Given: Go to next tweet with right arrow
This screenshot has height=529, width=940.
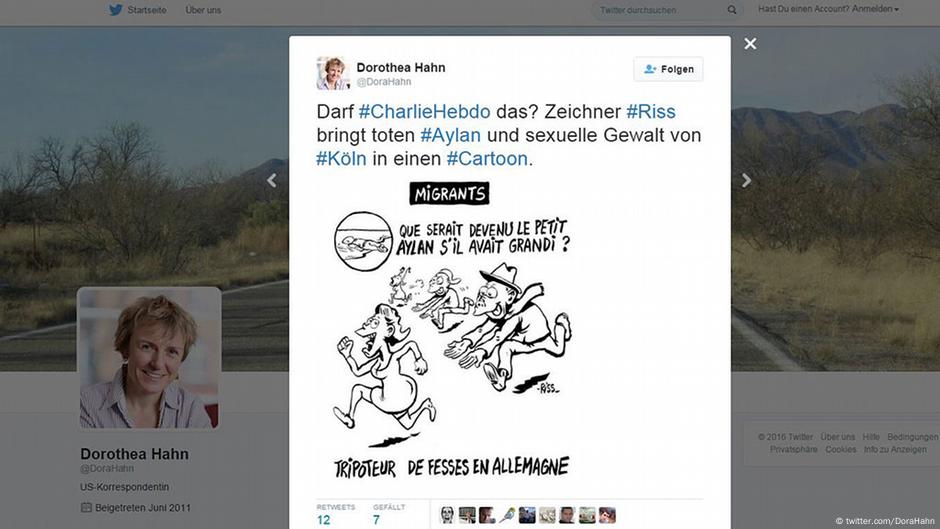Looking at the screenshot, I should tap(746, 180).
